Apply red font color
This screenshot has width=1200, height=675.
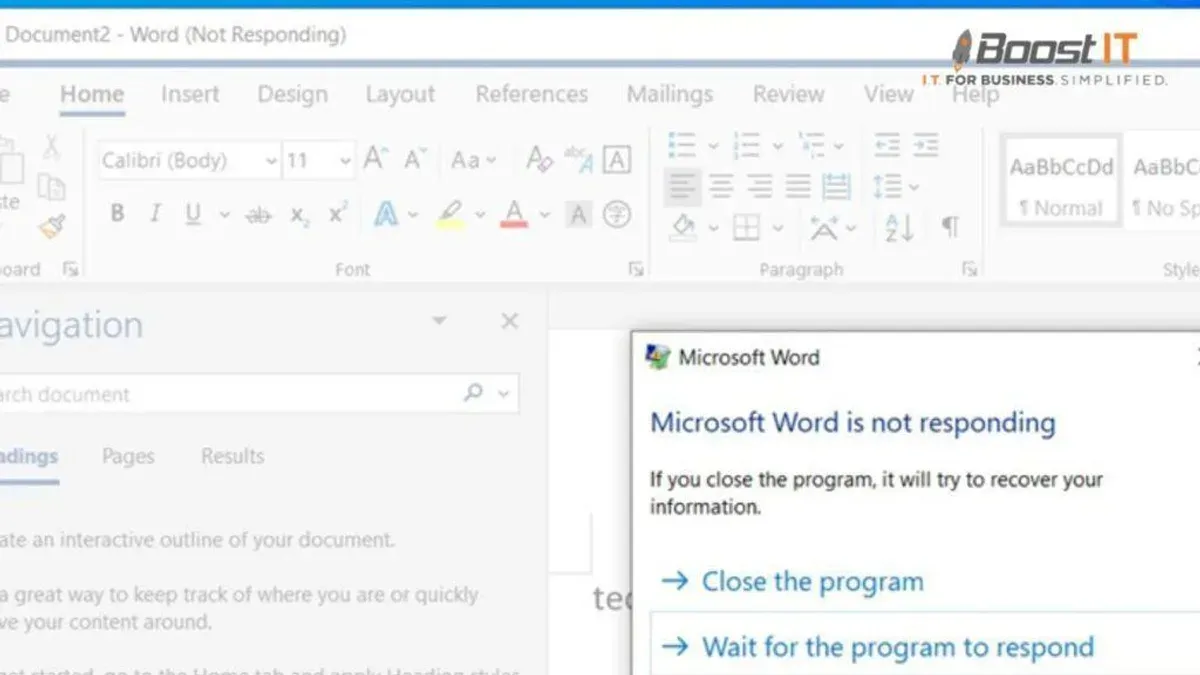[514, 213]
